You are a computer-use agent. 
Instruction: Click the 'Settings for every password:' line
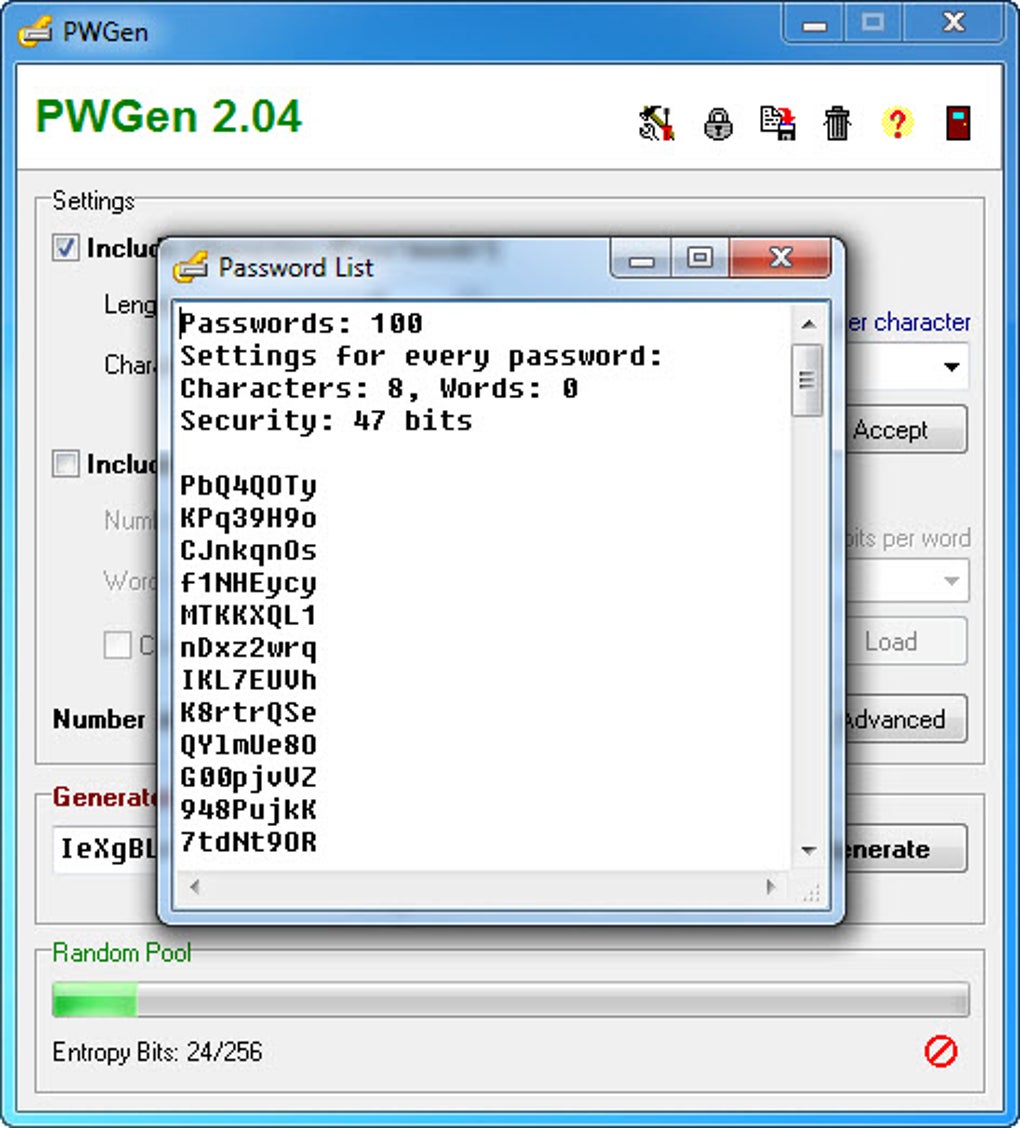coord(421,356)
